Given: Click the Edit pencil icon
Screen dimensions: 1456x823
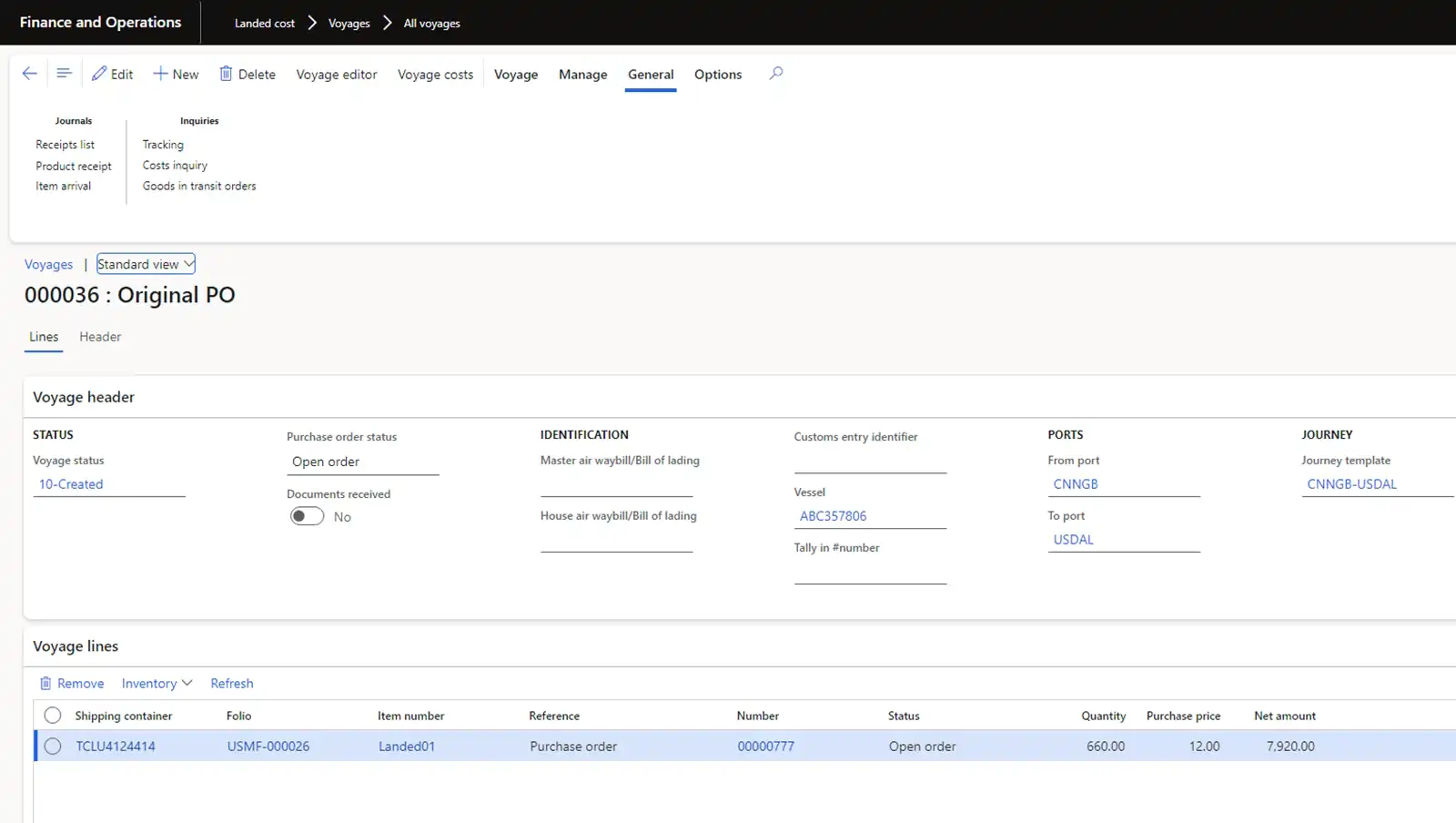Looking at the screenshot, I should coord(99,74).
